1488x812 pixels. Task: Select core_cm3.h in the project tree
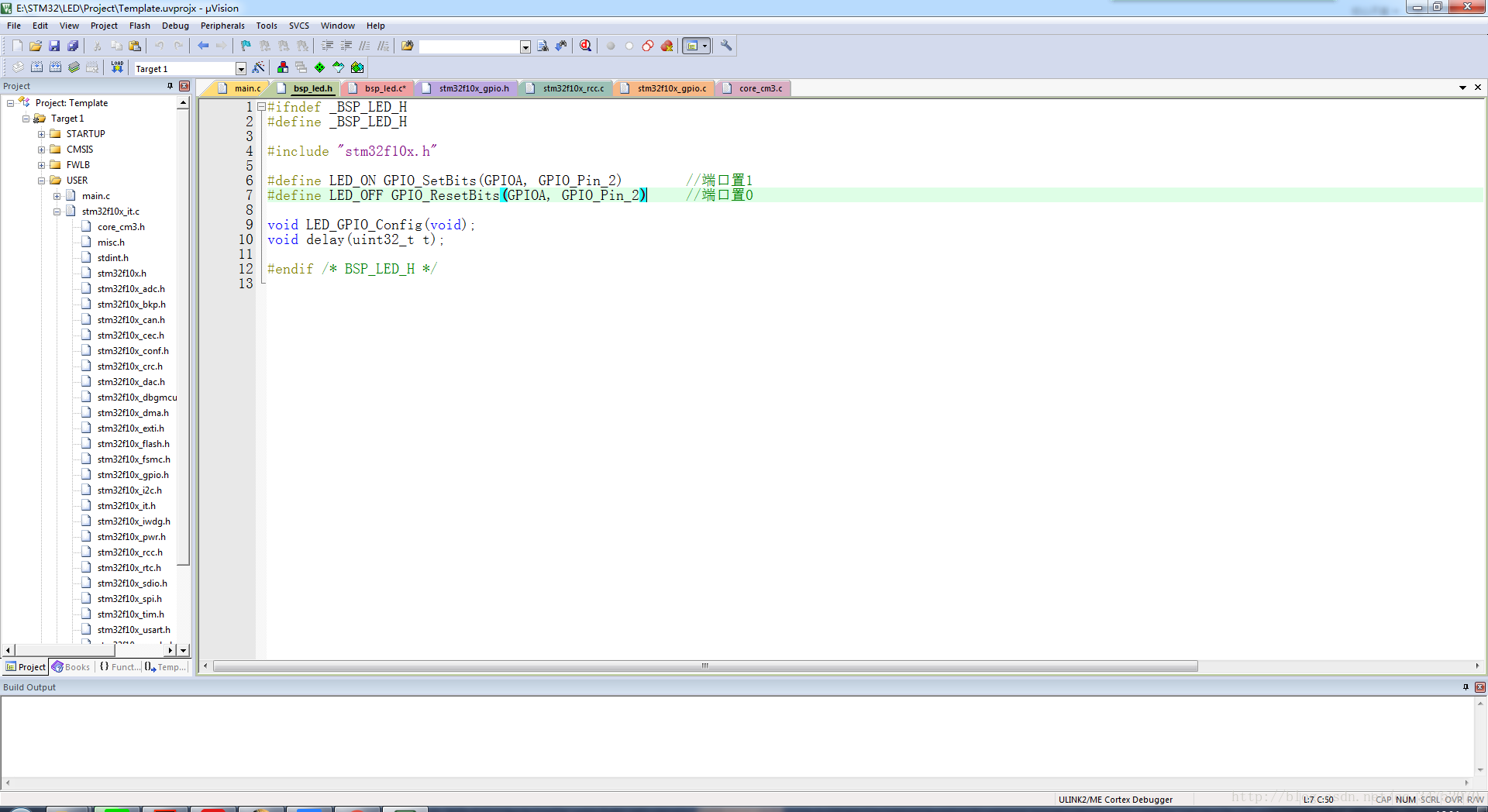(x=121, y=227)
